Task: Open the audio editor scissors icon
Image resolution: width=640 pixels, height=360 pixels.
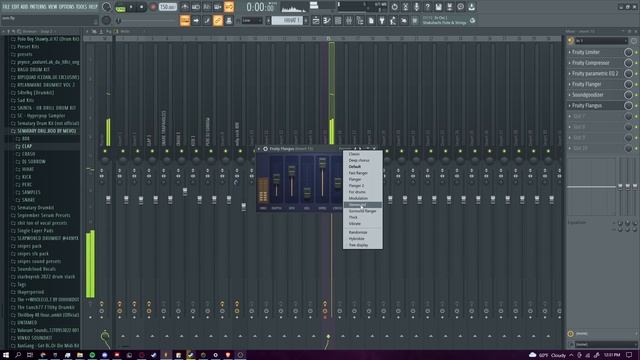Action: coord(405,7)
